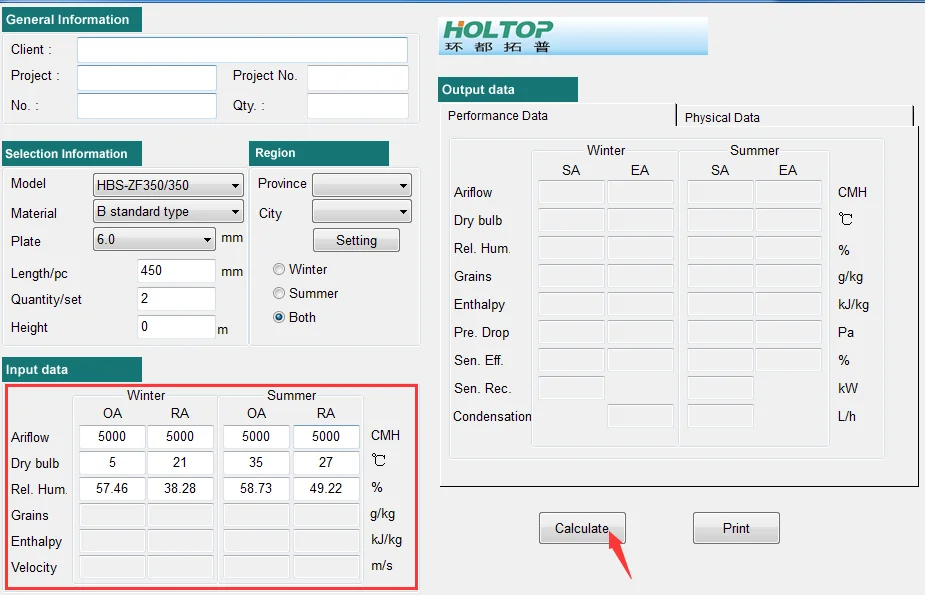This screenshot has height=595, width=925.
Task: Click the Qty. input field
Action: point(357,106)
